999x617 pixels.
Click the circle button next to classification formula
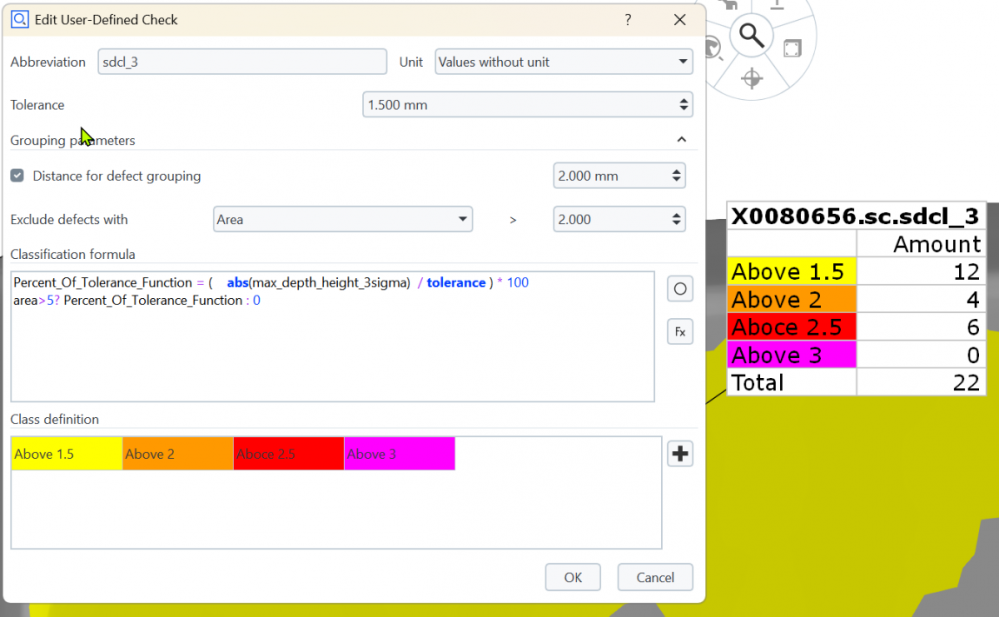tap(680, 289)
